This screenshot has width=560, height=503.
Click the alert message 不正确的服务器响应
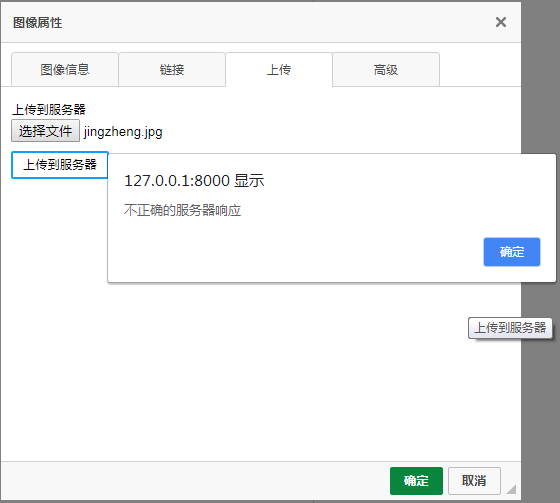pyautogui.click(x=182, y=210)
